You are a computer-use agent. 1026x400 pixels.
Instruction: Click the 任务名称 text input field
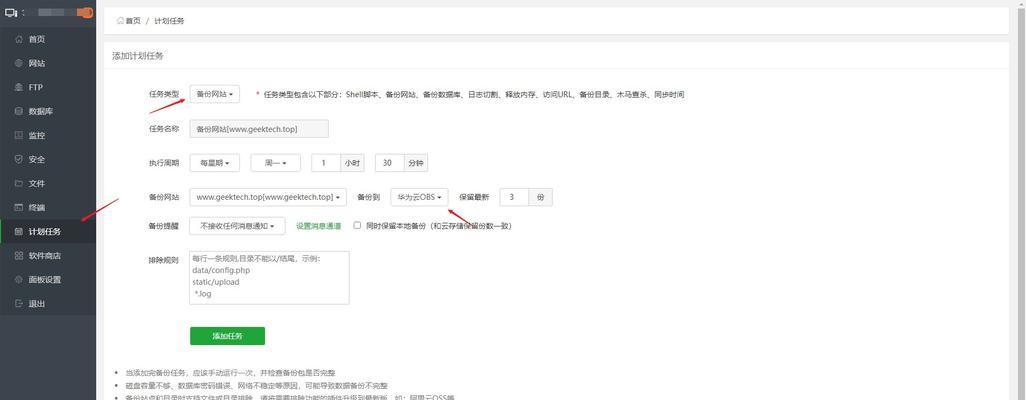(259, 129)
